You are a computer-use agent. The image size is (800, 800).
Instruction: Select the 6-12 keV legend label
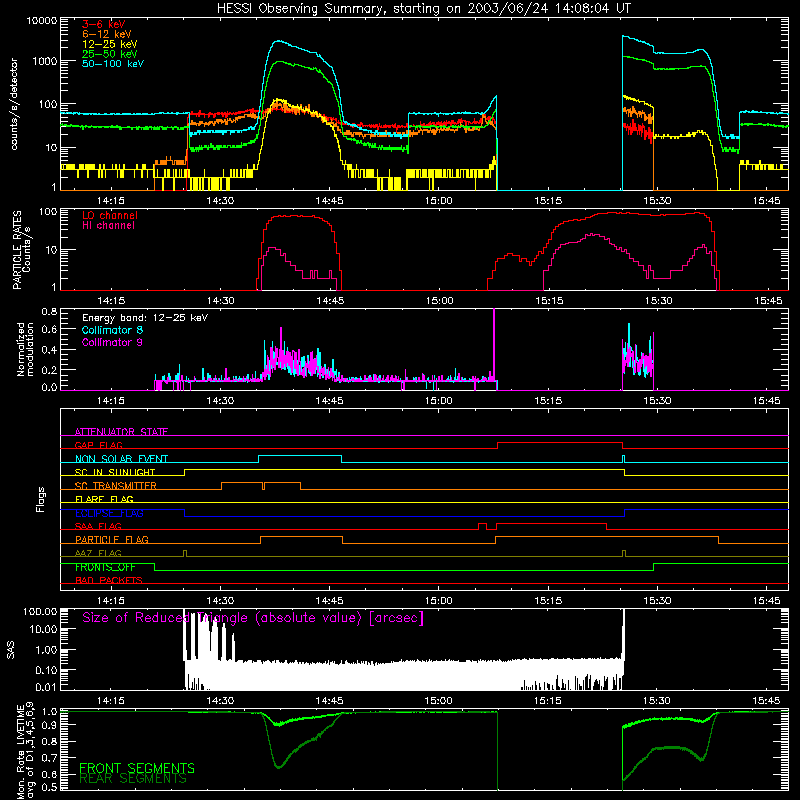pyautogui.click(x=107, y=34)
